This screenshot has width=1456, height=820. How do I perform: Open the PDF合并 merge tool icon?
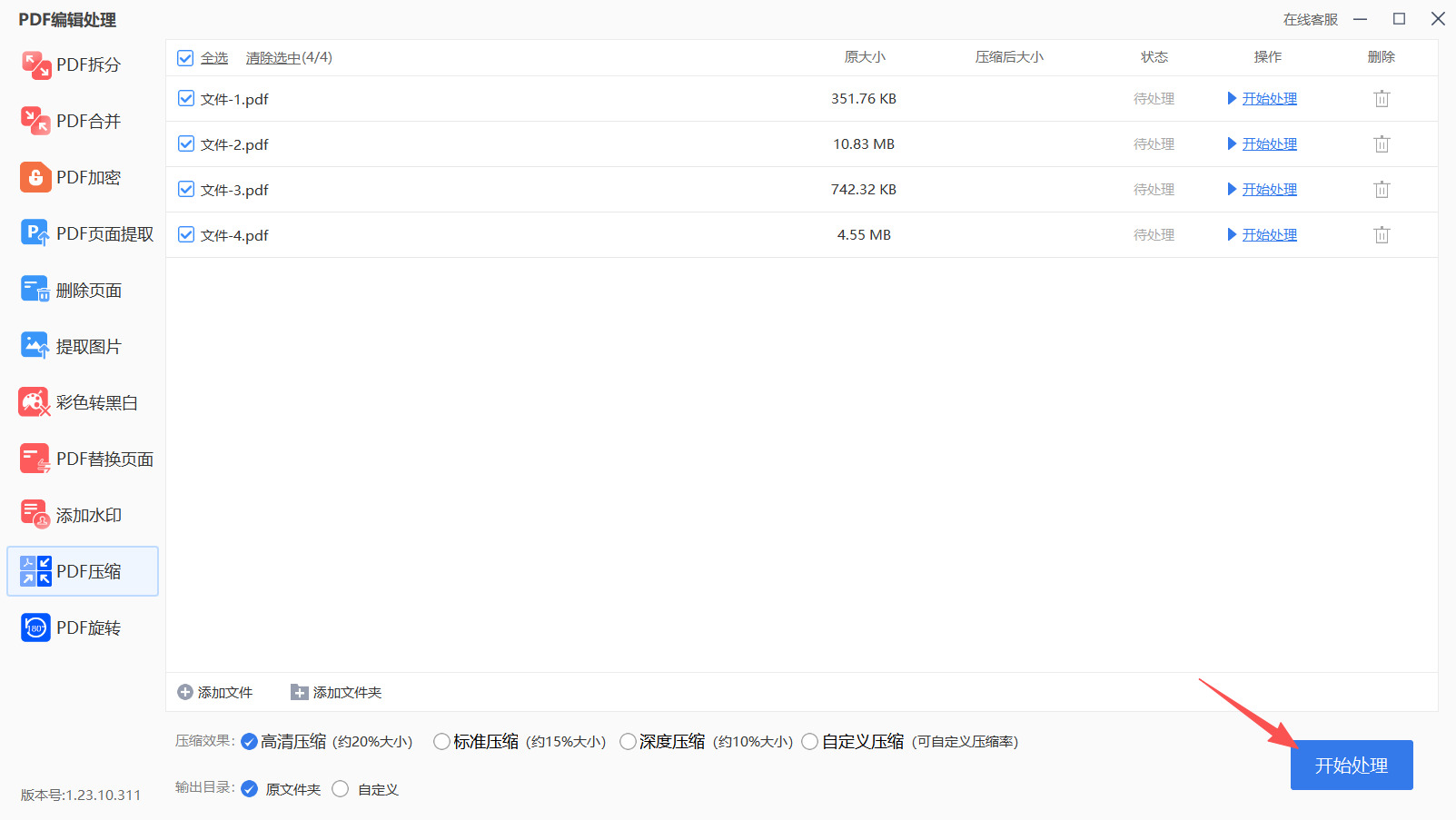pyautogui.click(x=35, y=122)
